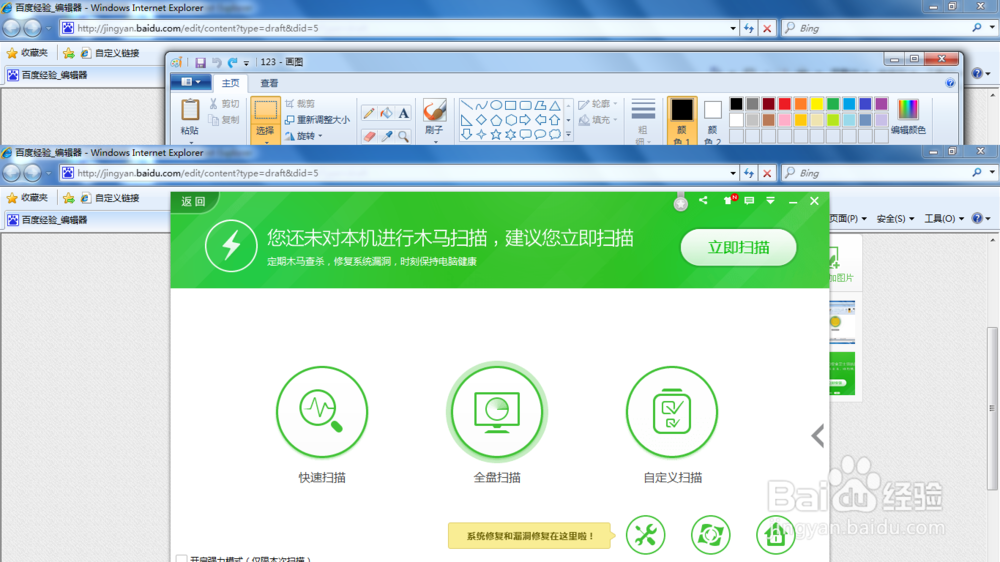Open 收藏夹 favorites in front IE window
Image resolution: width=1000 pixels, height=562 pixels.
coord(27,198)
